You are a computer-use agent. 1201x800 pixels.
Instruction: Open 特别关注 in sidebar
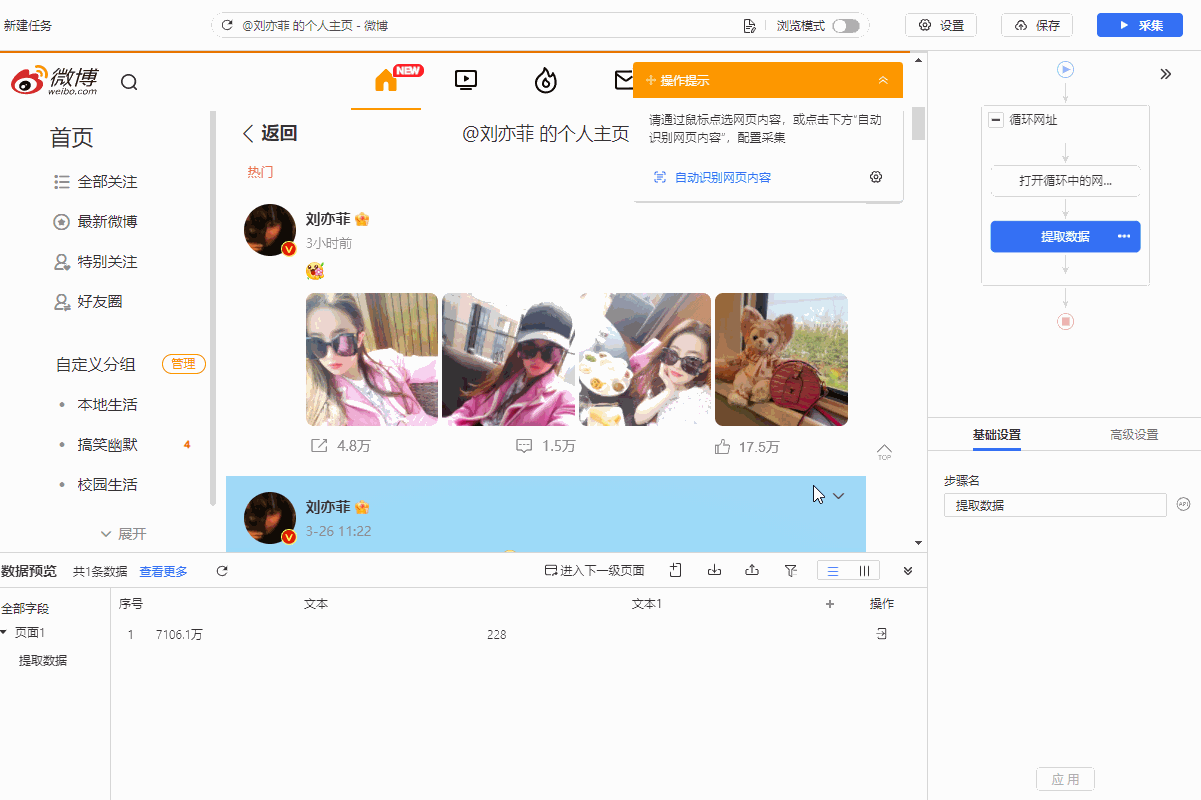95,262
